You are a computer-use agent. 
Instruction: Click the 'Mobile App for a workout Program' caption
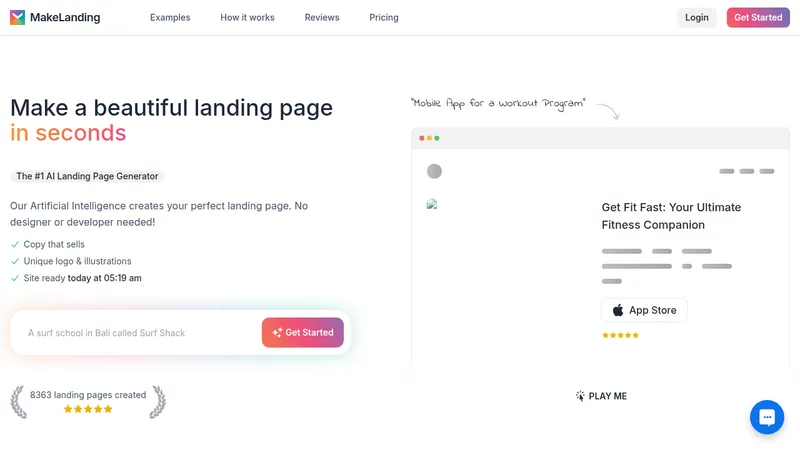tap(498, 103)
